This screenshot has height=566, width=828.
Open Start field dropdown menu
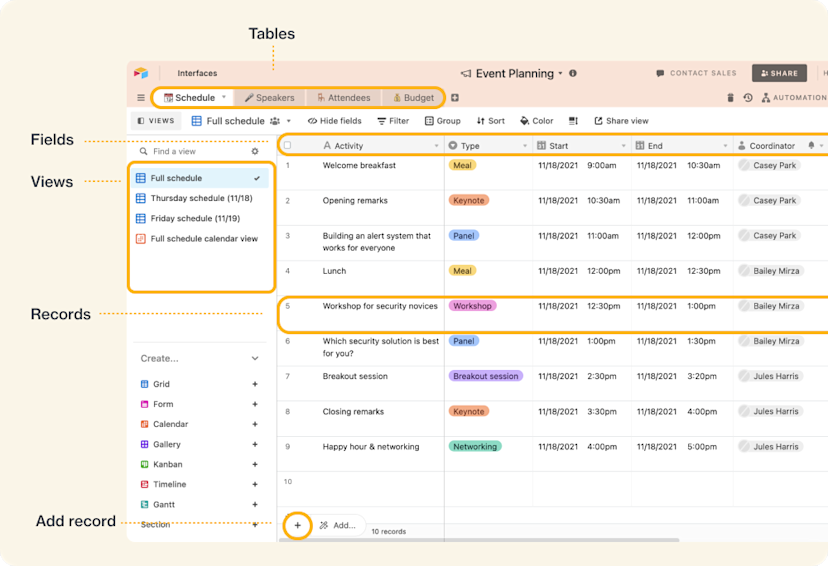point(624,146)
